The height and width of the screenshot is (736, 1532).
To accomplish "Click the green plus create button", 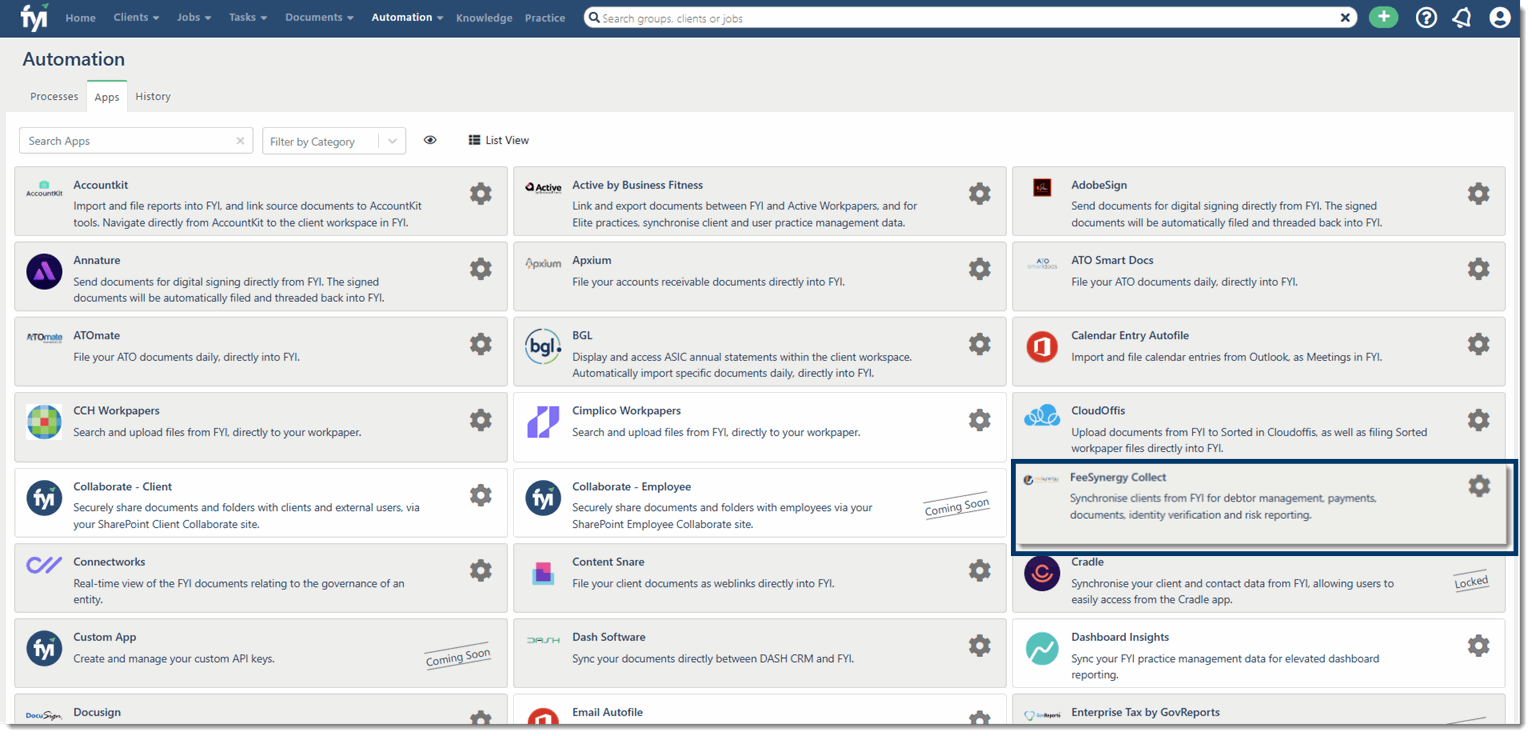I will click(1384, 17).
